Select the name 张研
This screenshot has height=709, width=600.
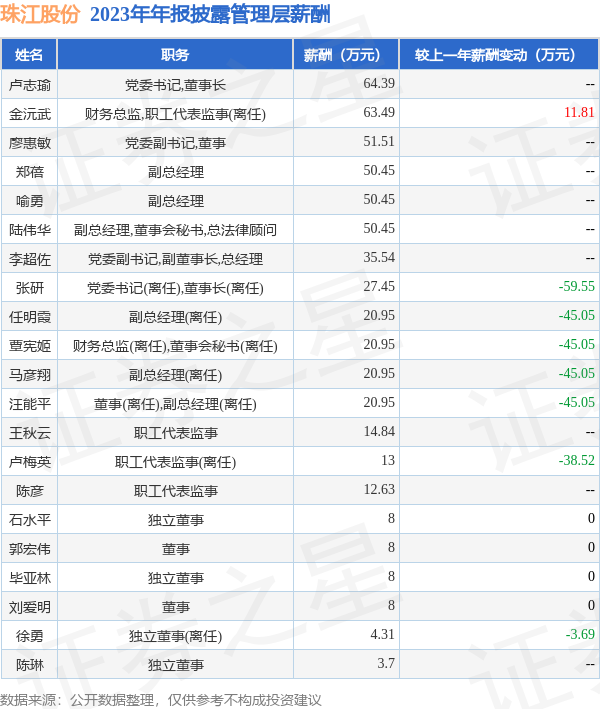30,288
